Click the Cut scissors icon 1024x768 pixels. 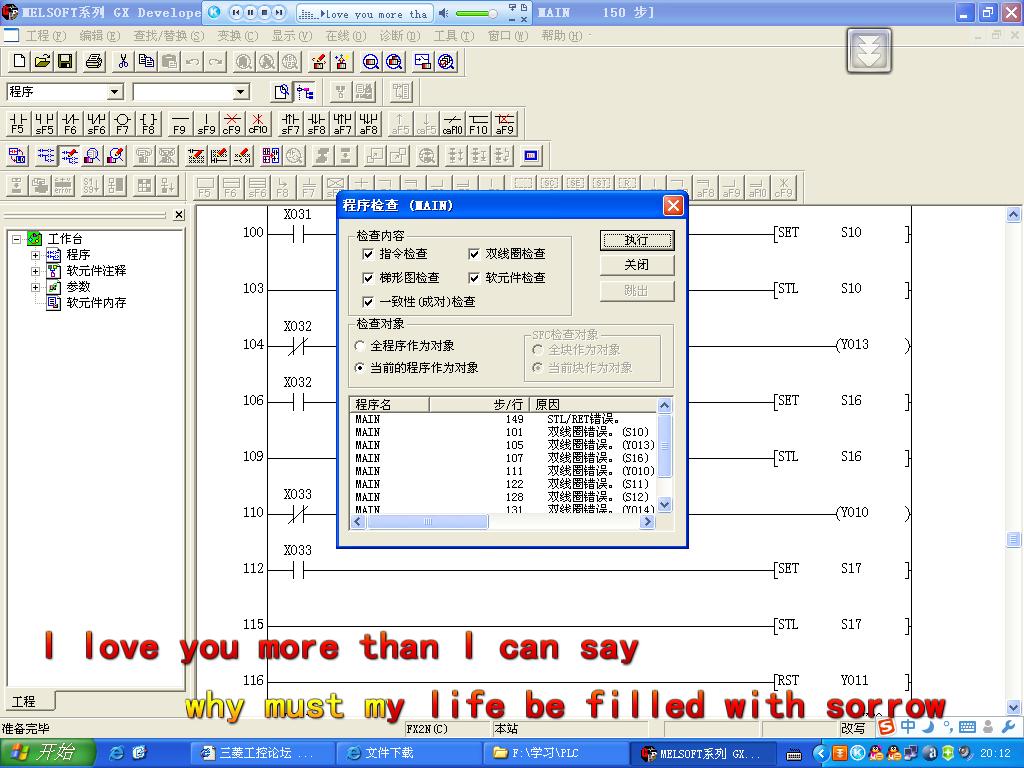pyautogui.click(x=122, y=61)
